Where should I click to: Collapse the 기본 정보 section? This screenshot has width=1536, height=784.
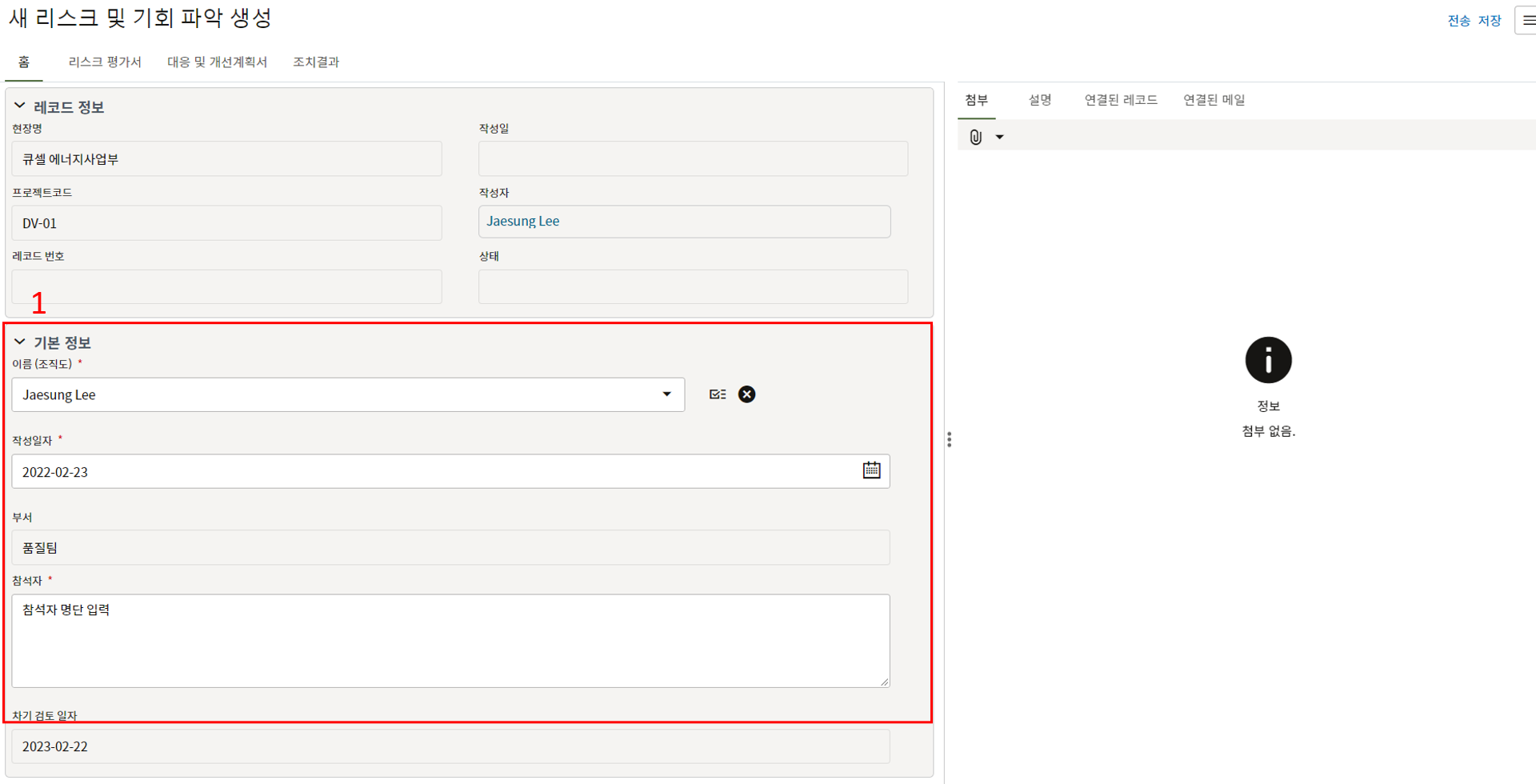[20, 342]
